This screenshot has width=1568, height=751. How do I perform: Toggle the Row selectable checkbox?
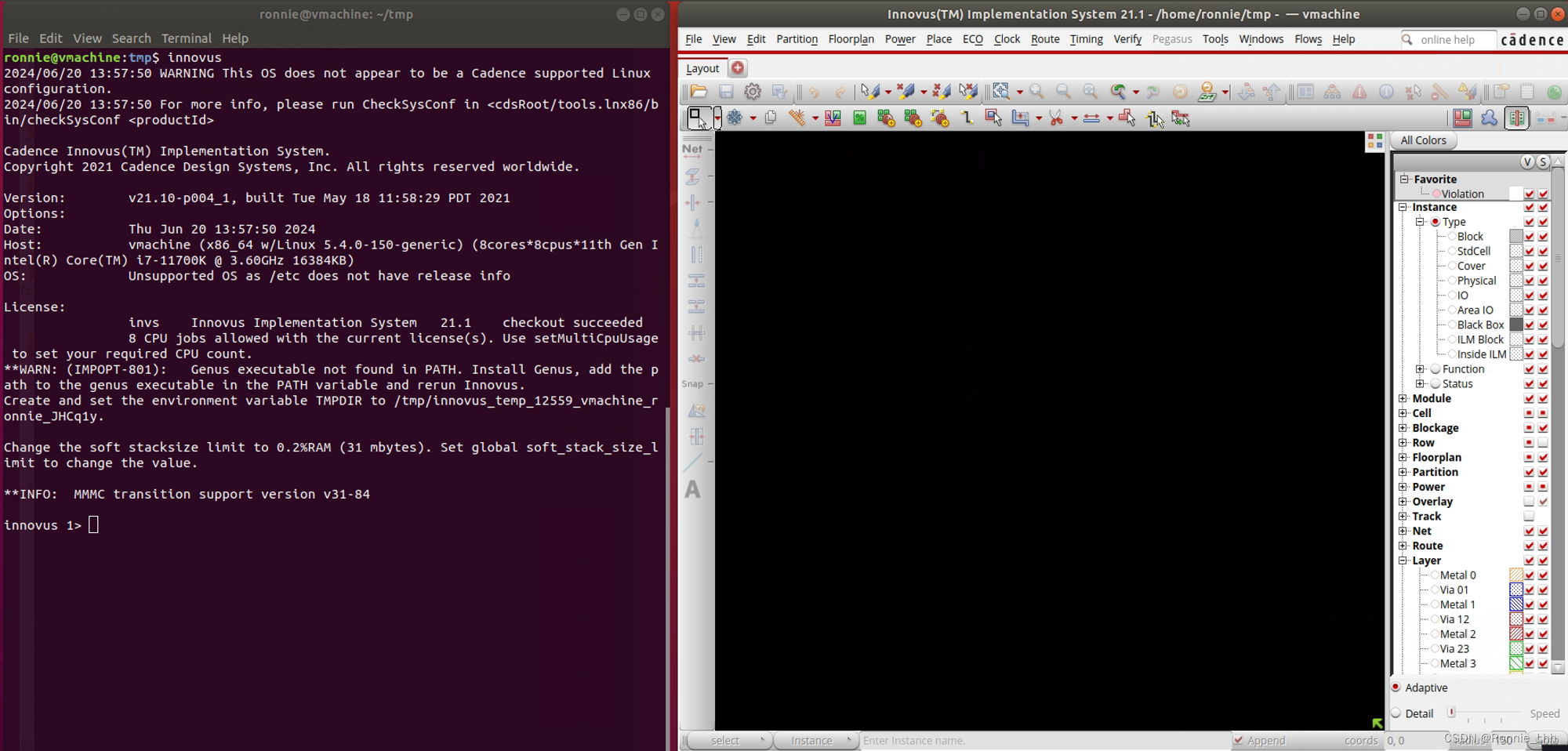click(x=1543, y=443)
